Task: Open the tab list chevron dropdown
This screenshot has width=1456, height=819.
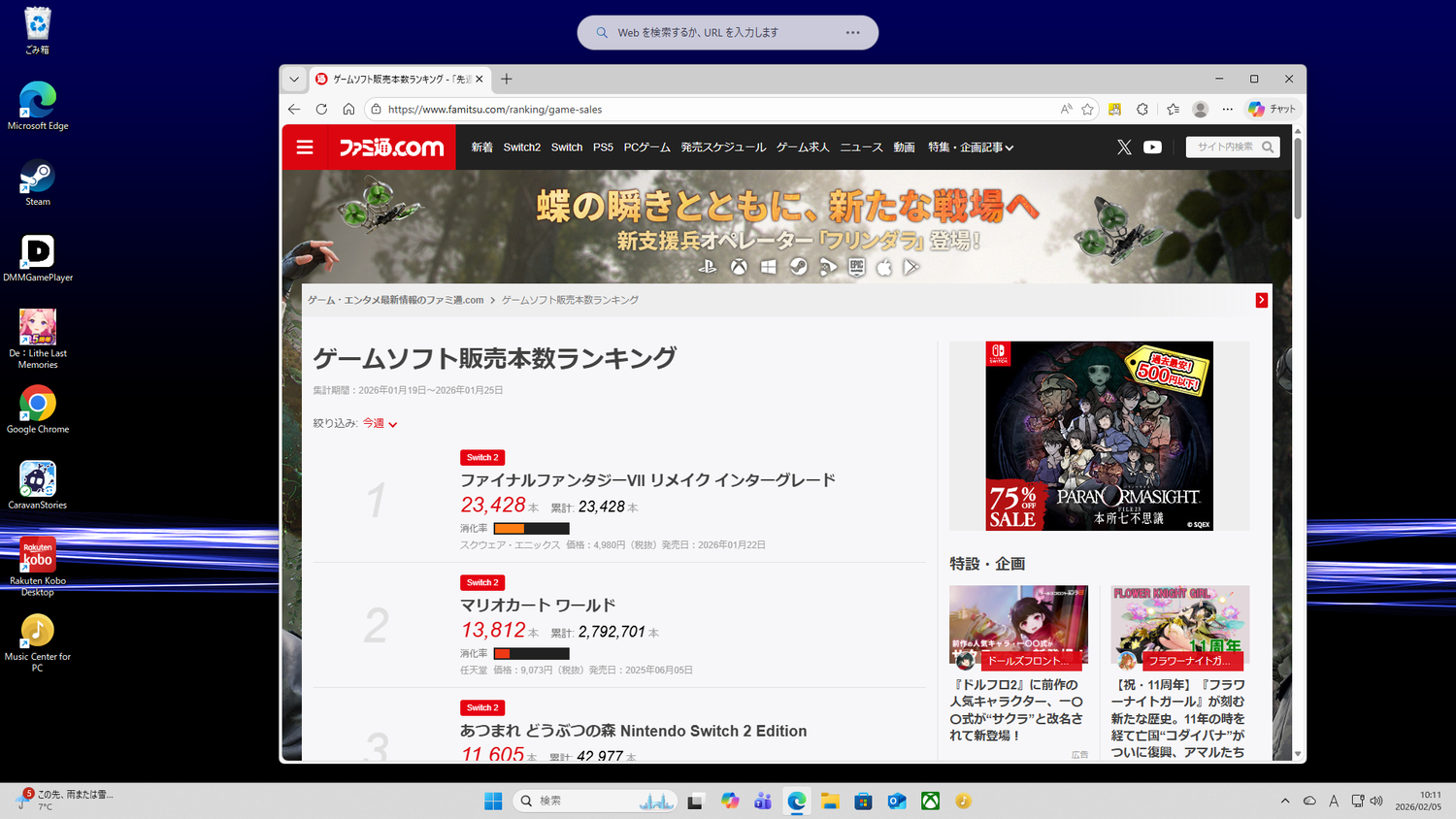Action: 294,80
